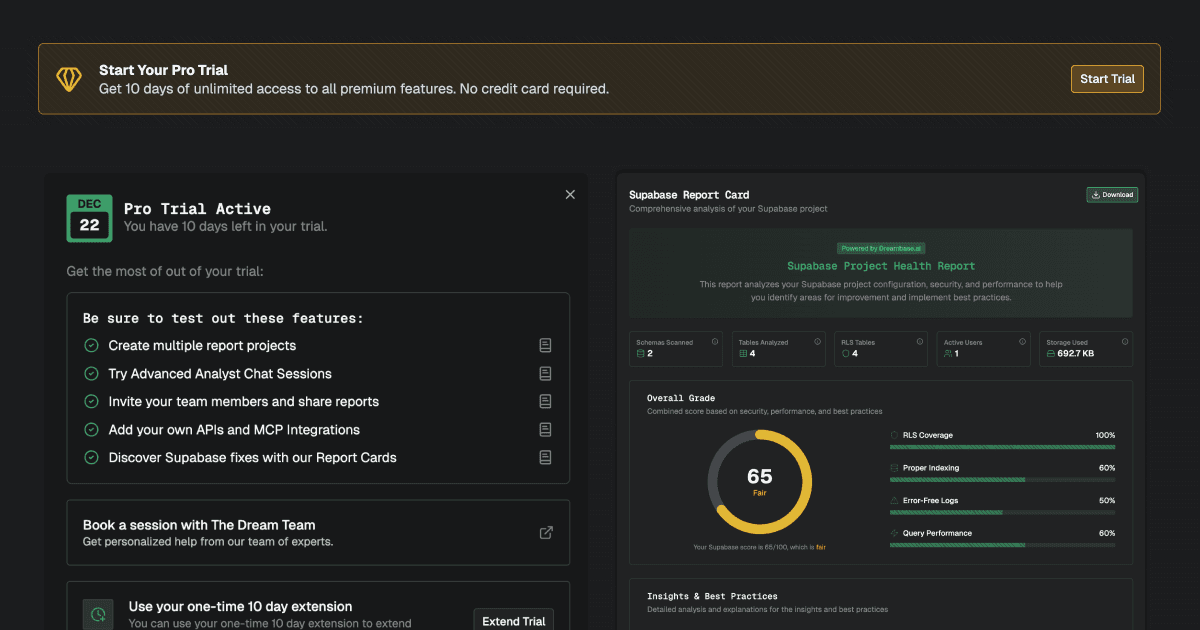Open docs icon for Discover Supabase fixes
This screenshot has width=1200, height=630.
pos(545,457)
